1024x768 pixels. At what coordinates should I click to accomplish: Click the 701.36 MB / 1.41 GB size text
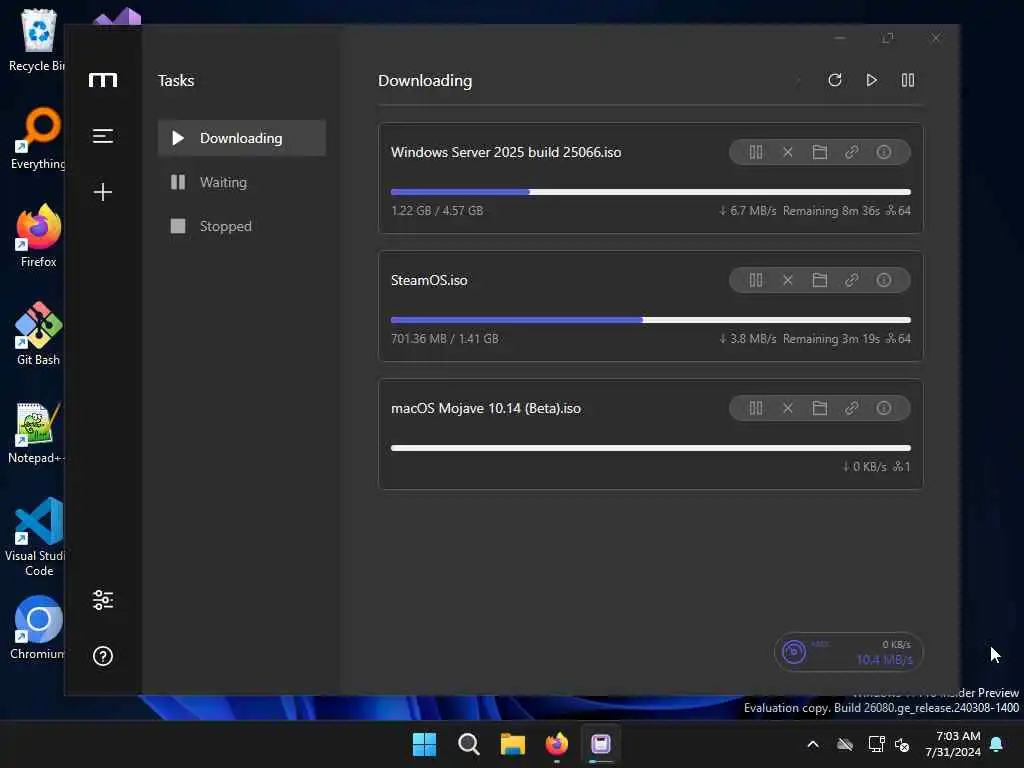pos(445,339)
